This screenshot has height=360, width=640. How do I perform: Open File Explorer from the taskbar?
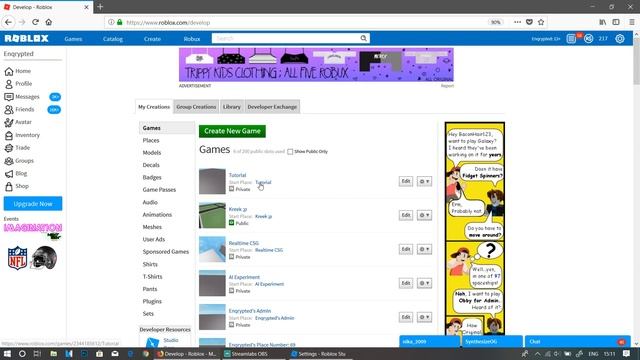tap(53, 354)
